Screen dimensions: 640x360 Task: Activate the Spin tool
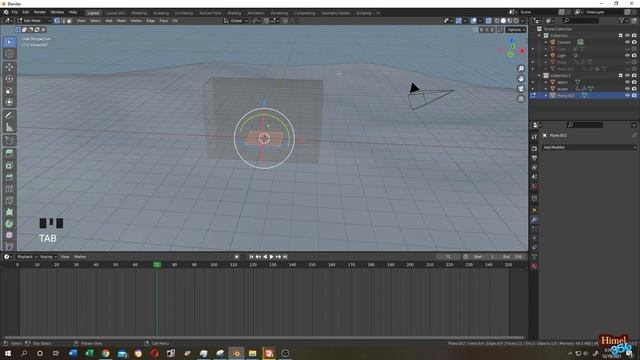point(9,224)
